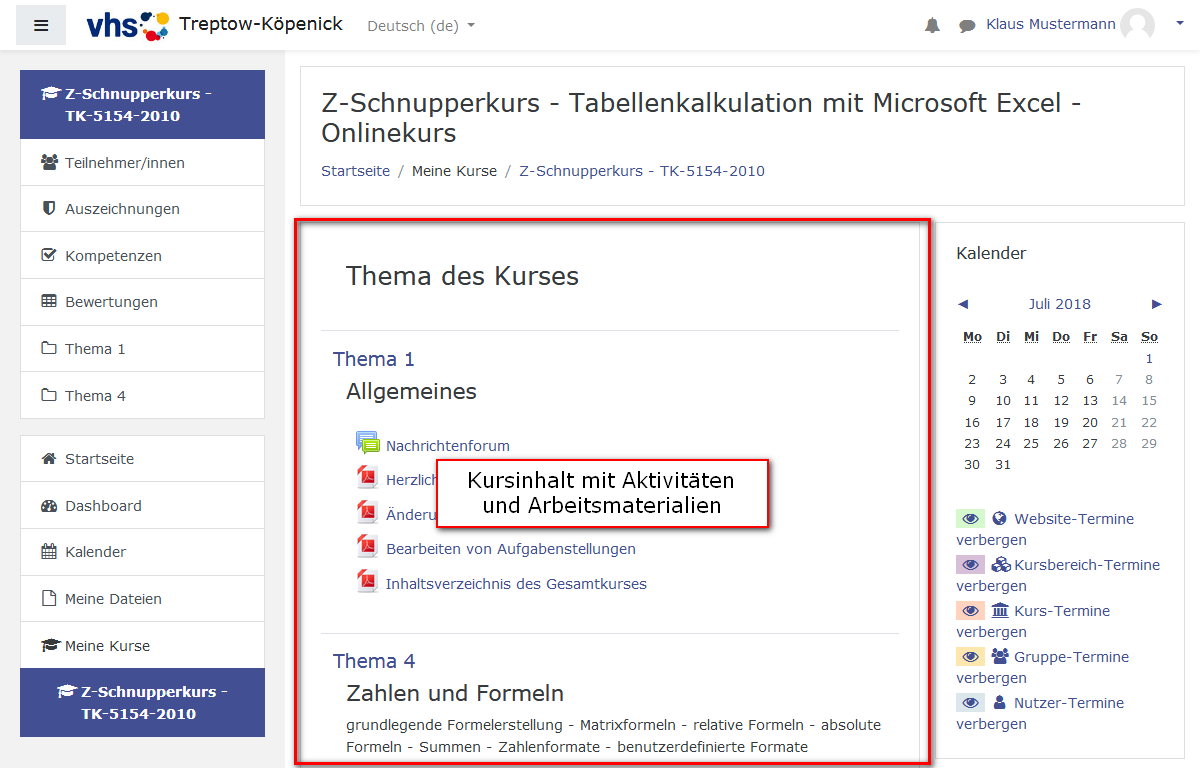Open the PDF icon beside 'Änderu'

pyautogui.click(x=368, y=512)
